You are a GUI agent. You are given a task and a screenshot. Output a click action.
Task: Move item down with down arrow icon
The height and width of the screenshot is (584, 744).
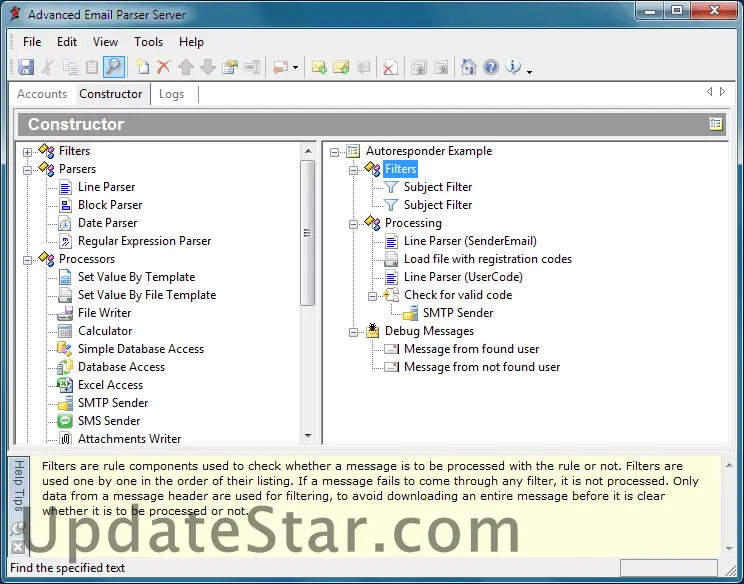click(x=208, y=67)
